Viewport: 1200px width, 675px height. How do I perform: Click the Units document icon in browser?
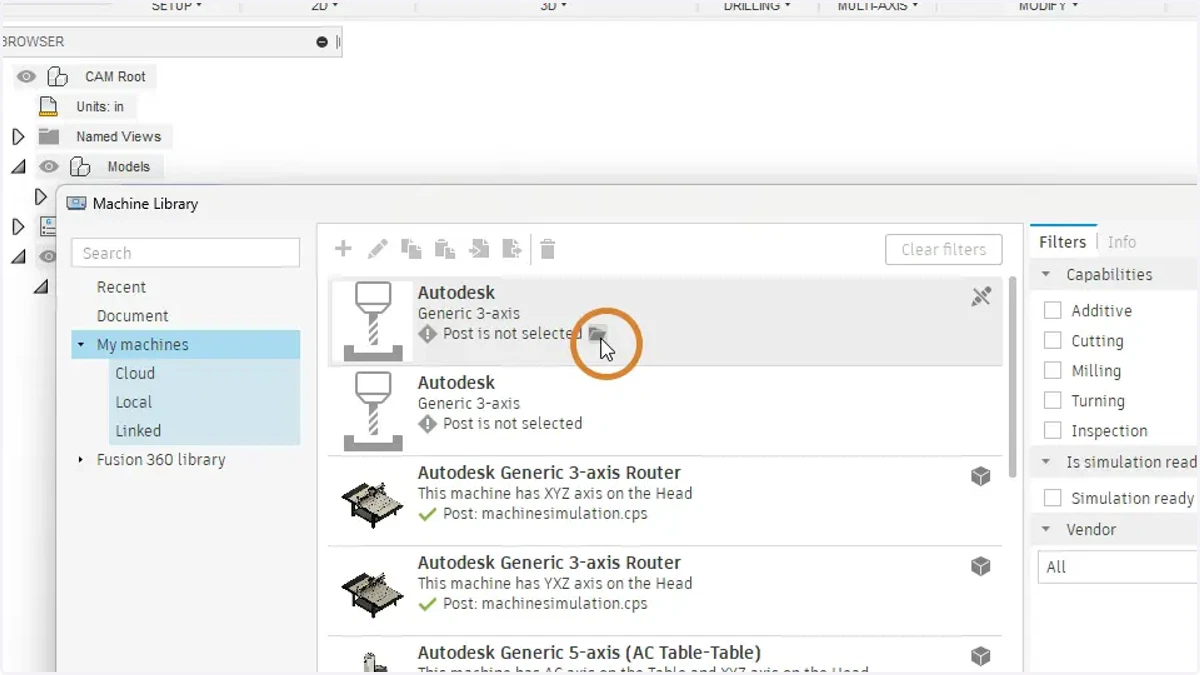pos(49,106)
